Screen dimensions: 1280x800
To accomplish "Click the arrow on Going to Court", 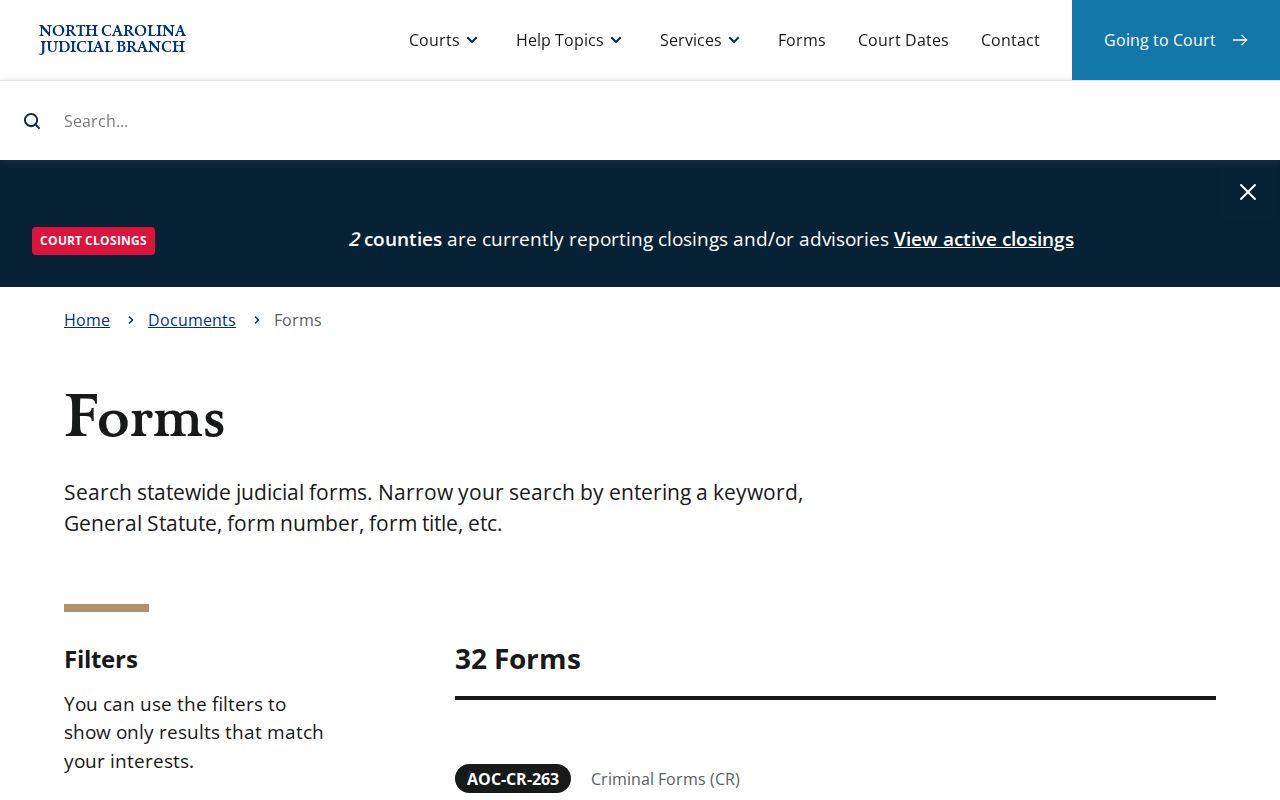I will 1240,40.
